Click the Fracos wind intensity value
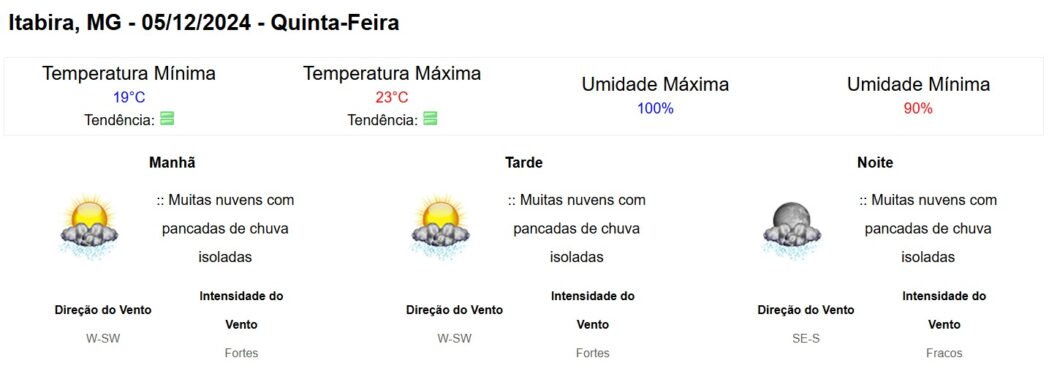This screenshot has height=366, width=1049. 944,353
